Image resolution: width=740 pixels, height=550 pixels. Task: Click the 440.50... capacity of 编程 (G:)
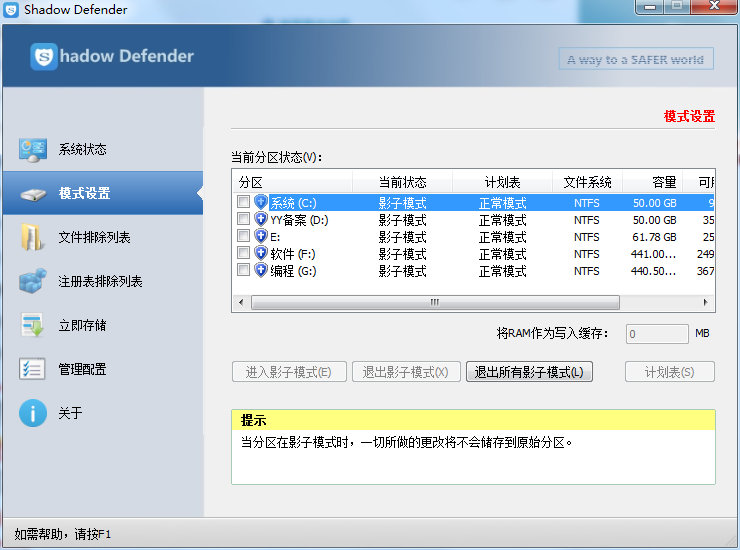pyautogui.click(x=654, y=271)
